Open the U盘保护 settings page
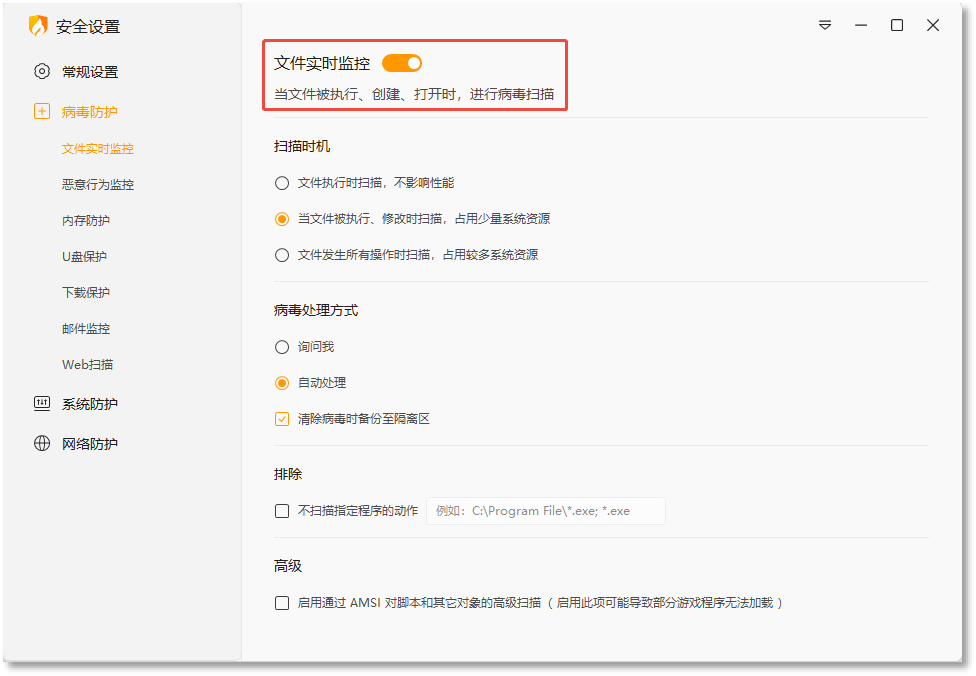Viewport: 976px width, 676px height. 85,256
